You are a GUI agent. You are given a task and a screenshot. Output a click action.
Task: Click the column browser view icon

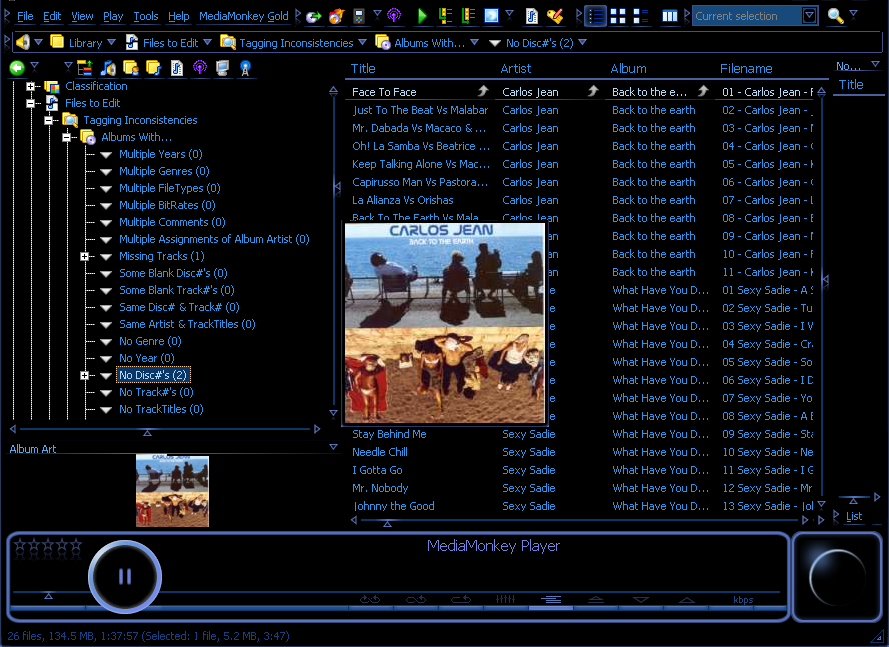click(670, 16)
